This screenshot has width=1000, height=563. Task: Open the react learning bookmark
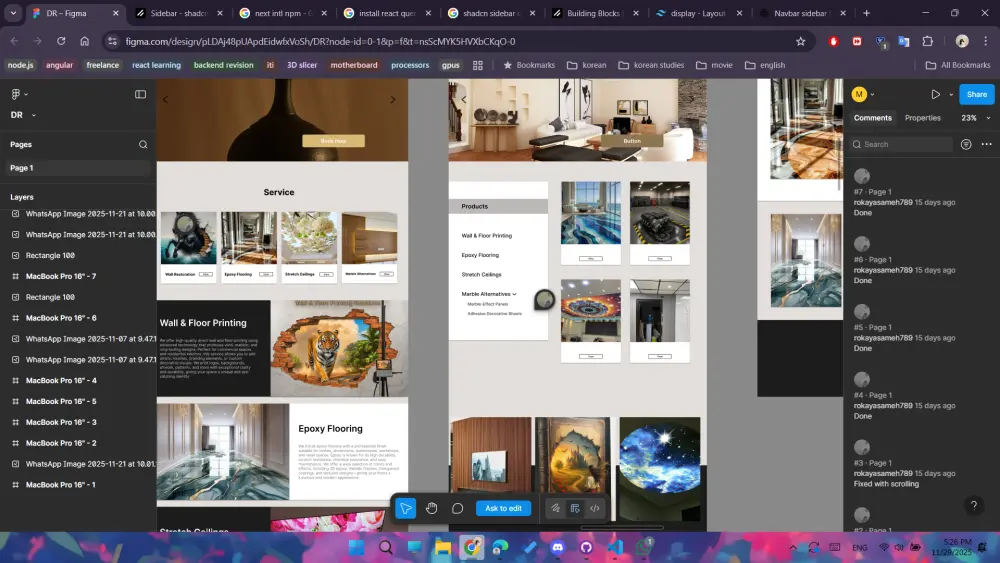156,65
